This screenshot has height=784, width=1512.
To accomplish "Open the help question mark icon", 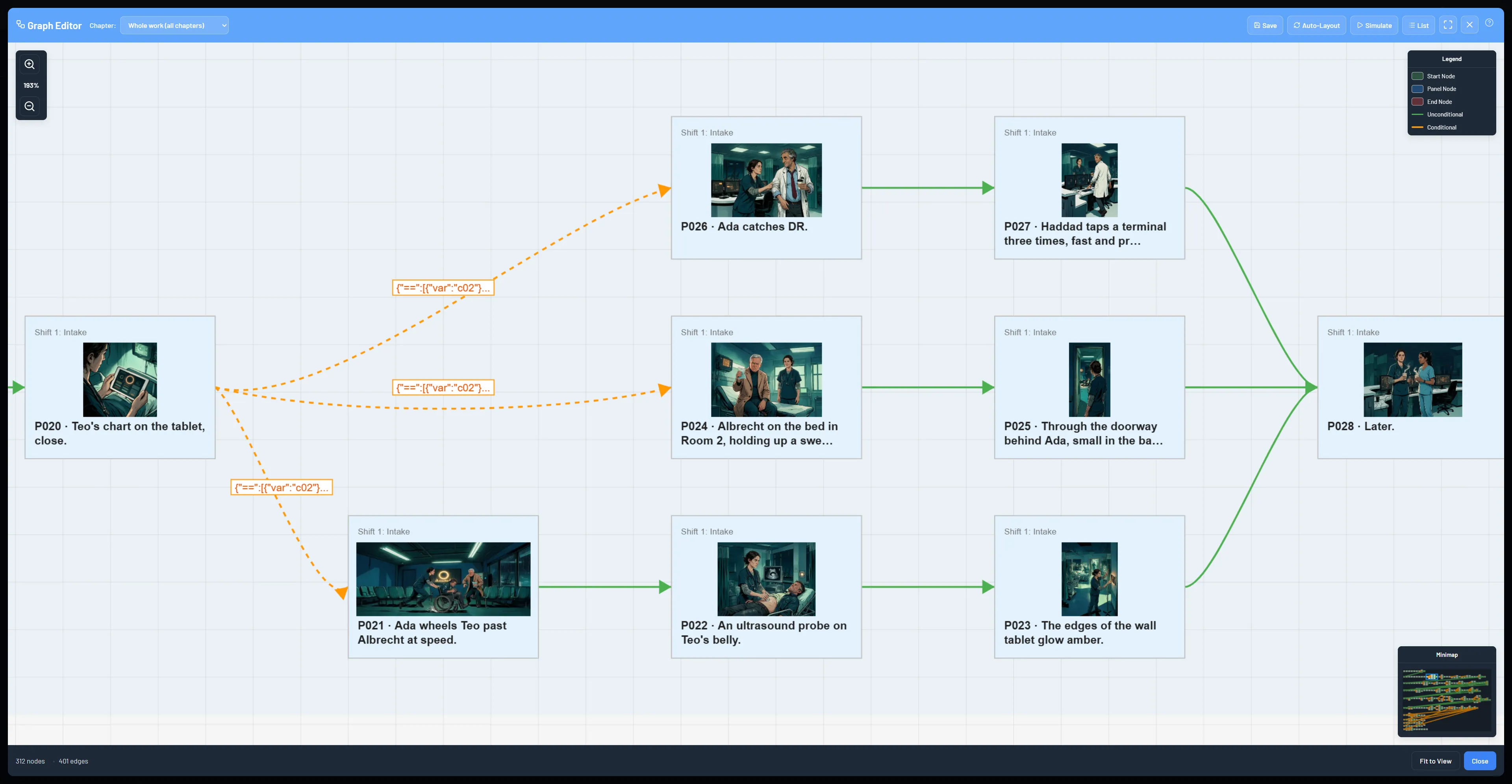I will coord(1489,23).
